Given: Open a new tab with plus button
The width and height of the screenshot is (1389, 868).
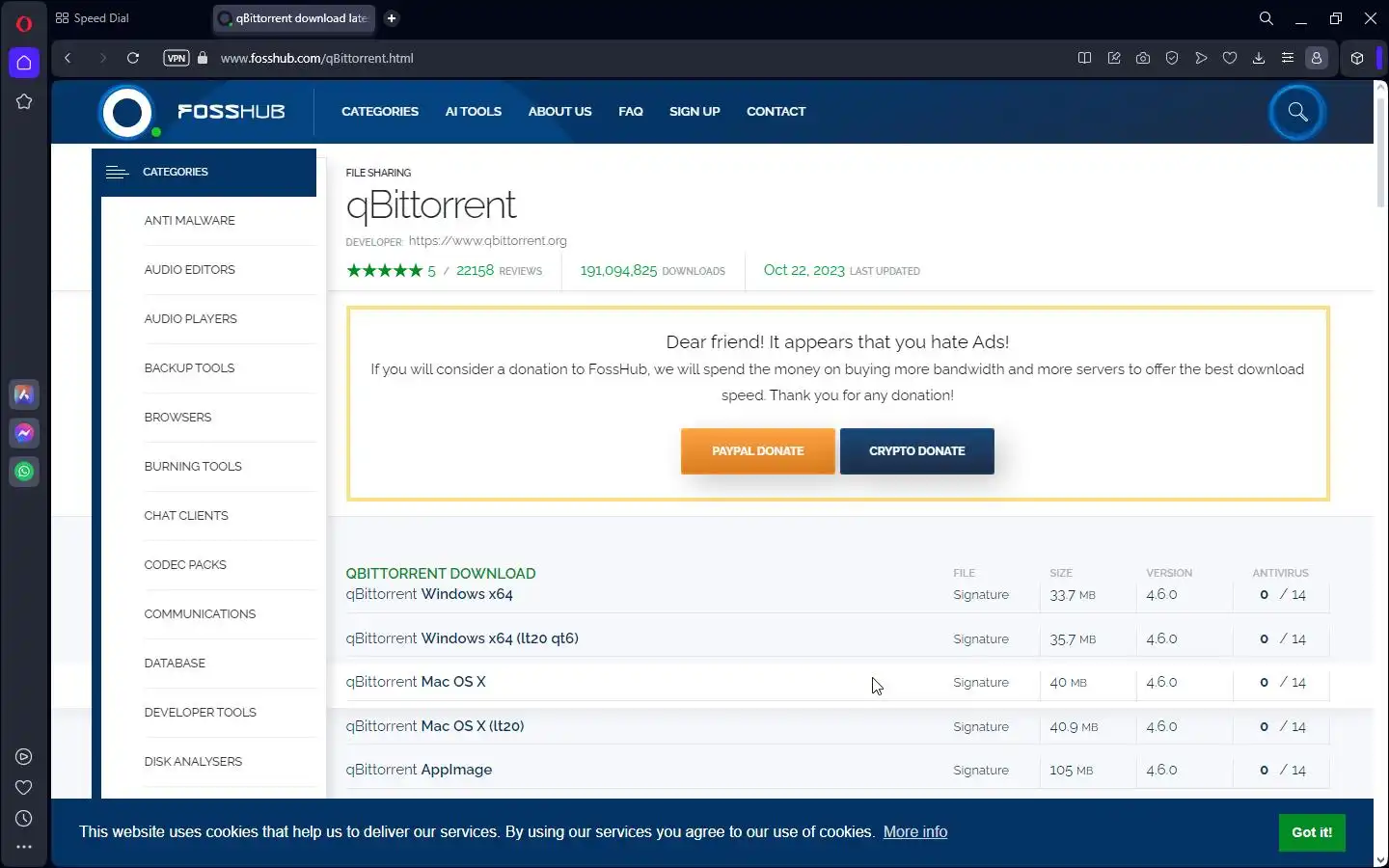Looking at the screenshot, I should 392,18.
